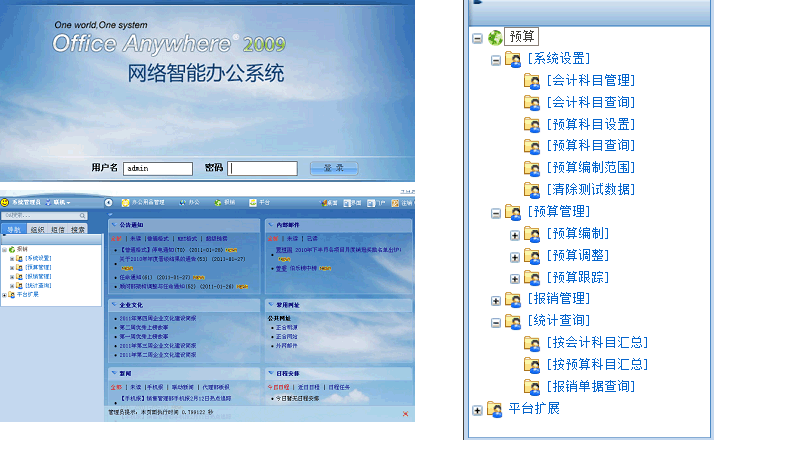This screenshot has width=800, height=452.
Task: Switch to the 组织 tab
Action: pos(37,230)
